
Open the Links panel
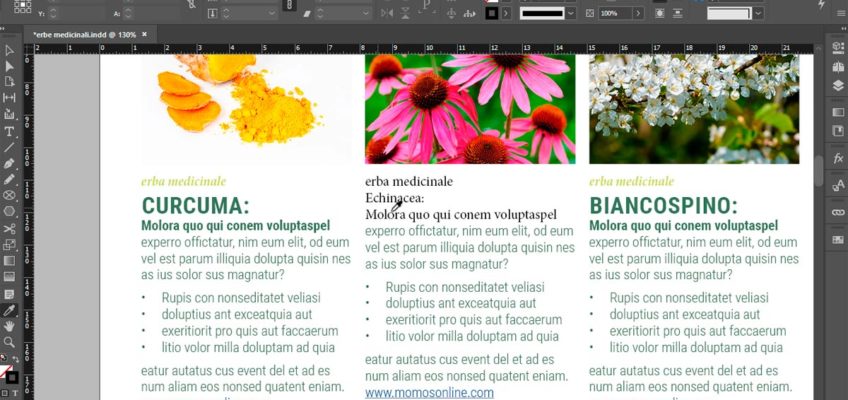tap(838, 212)
